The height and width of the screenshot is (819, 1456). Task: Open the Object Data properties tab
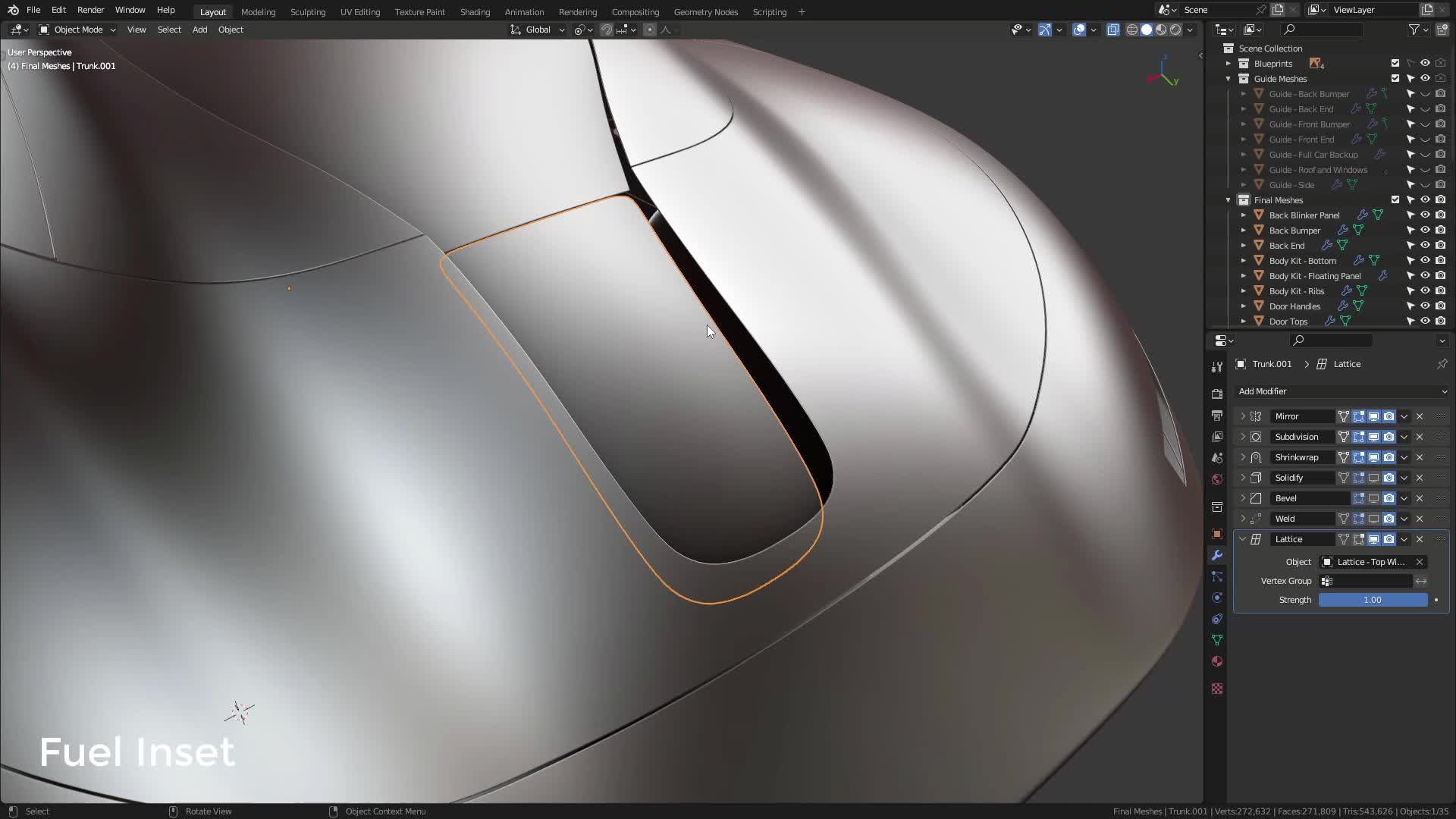point(1217,640)
